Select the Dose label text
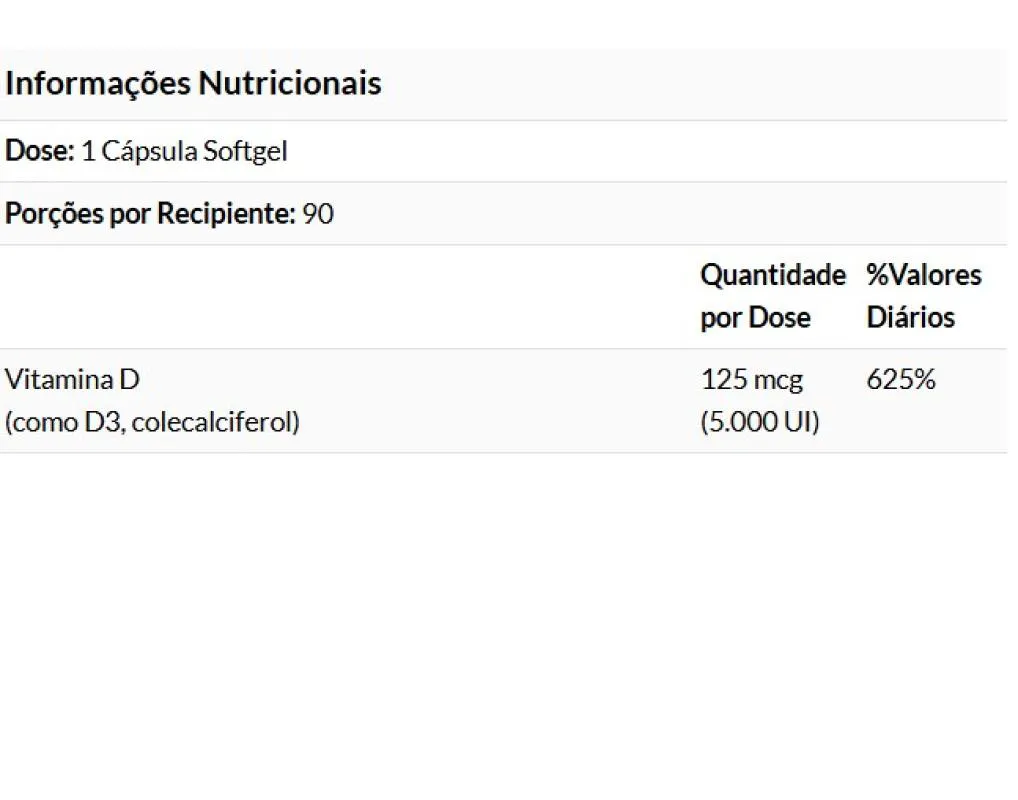Screen dimensions: 1018x800 (x=40, y=151)
